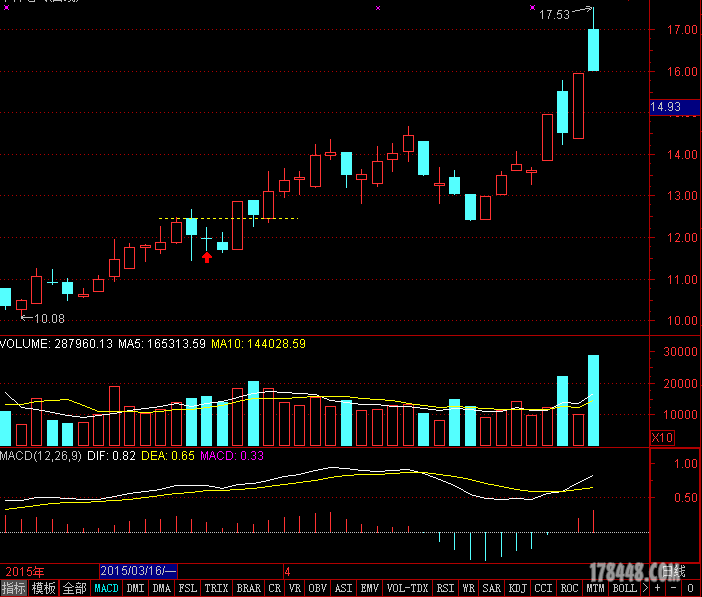Switch to the KDJ indicator tab
The width and height of the screenshot is (702, 597).
518,588
